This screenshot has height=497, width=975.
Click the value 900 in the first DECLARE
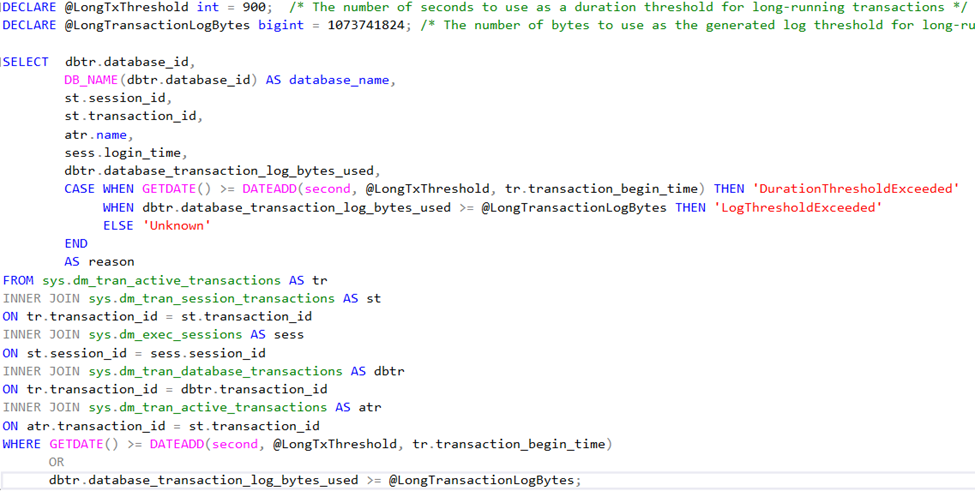(x=255, y=7)
